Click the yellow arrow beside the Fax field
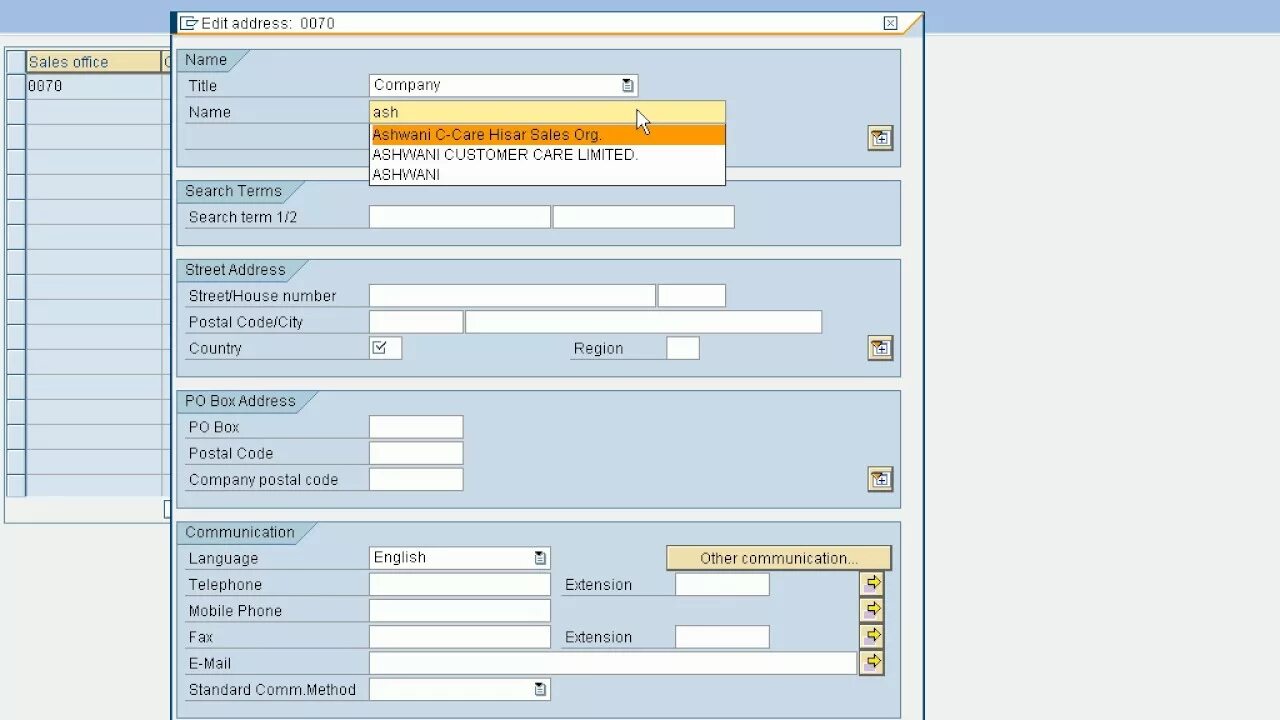Screen dimensions: 1280x720 point(871,636)
